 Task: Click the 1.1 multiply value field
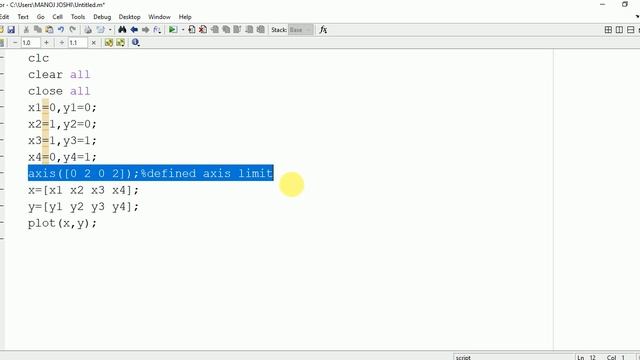point(77,42)
